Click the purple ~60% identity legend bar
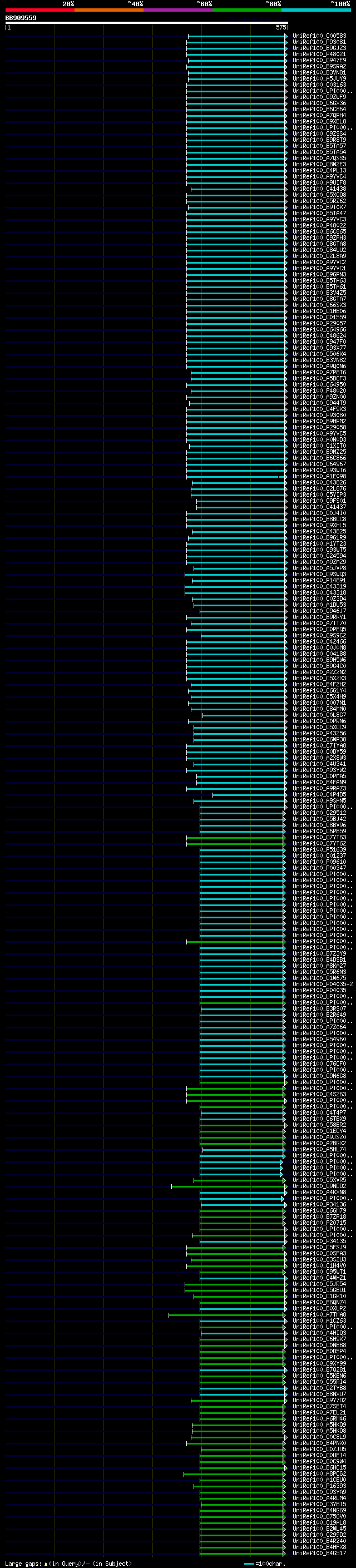This screenshot has height=1568, width=356. 177,10
